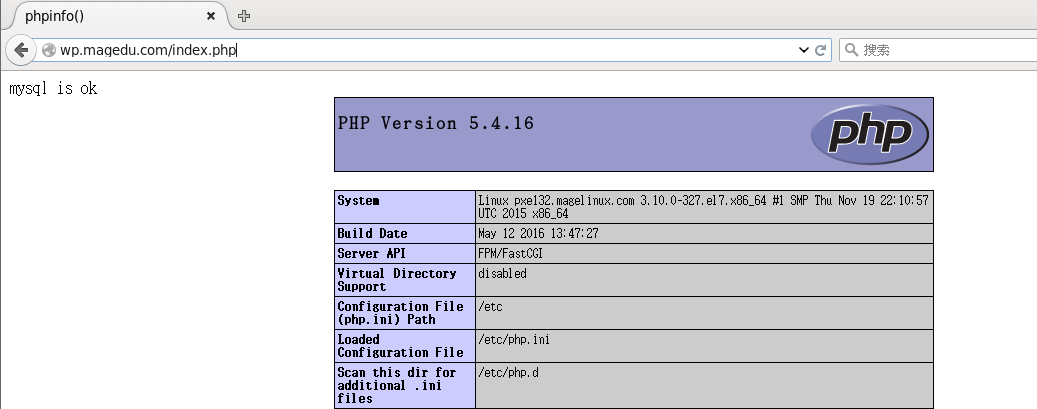Open a new tab with plus icon
The width and height of the screenshot is (1037, 409).
pyautogui.click(x=243, y=16)
